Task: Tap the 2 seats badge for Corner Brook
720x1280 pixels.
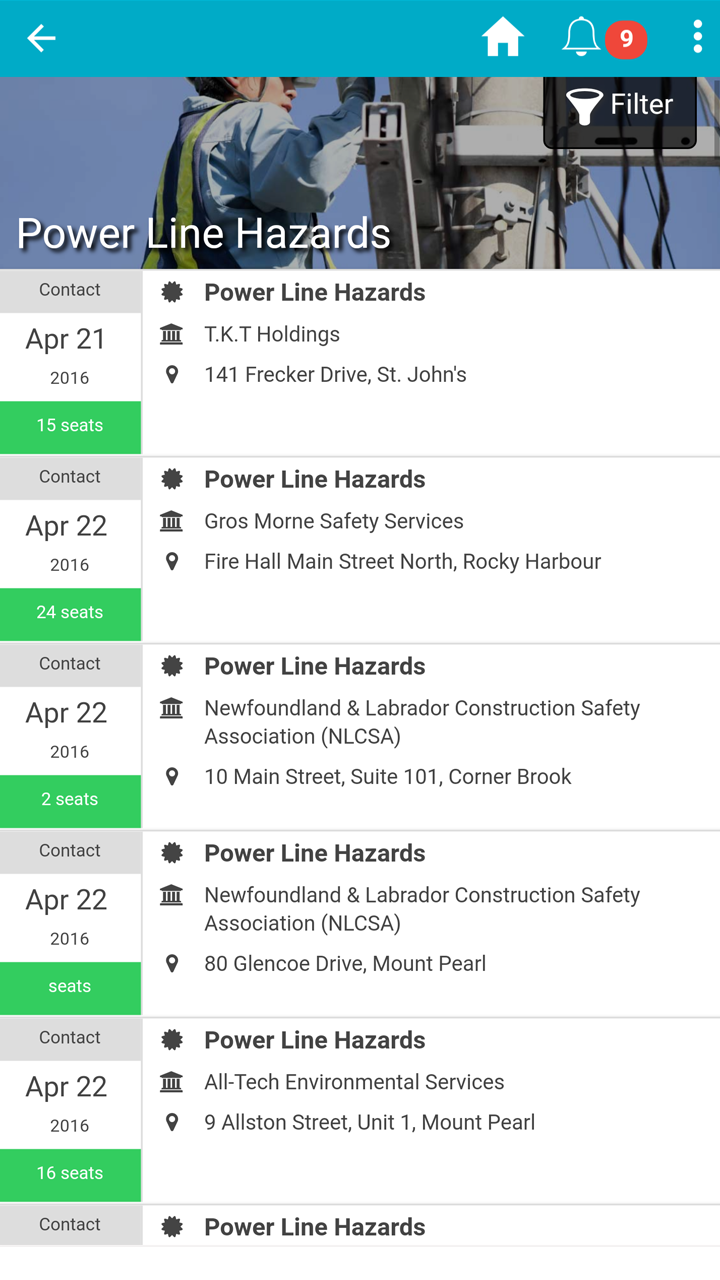Action: 70,800
